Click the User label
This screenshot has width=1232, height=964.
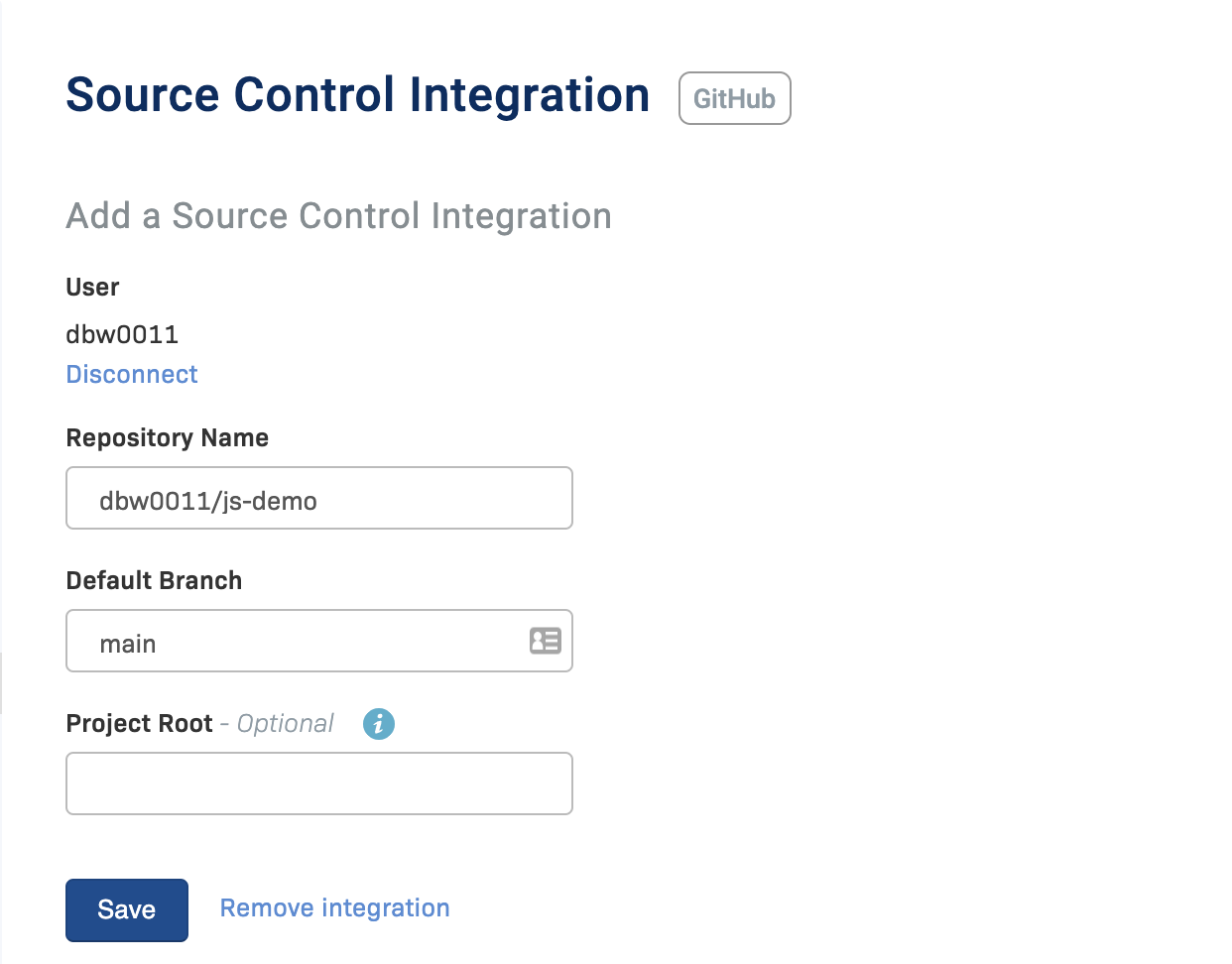tap(92, 288)
